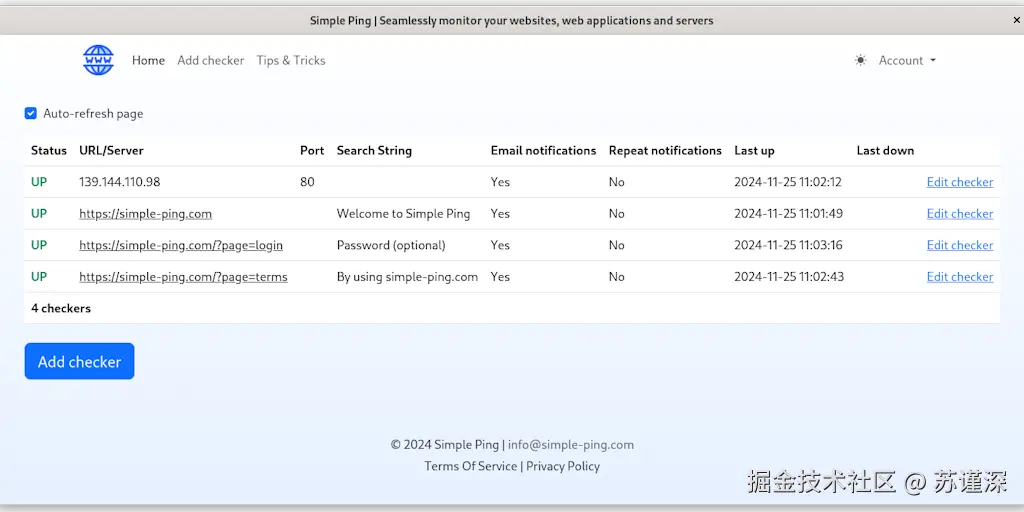Screen dimensions: 1024x512
Task: Open Add checker in the navigation bar
Action: pyautogui.click(x=210, y=61)
